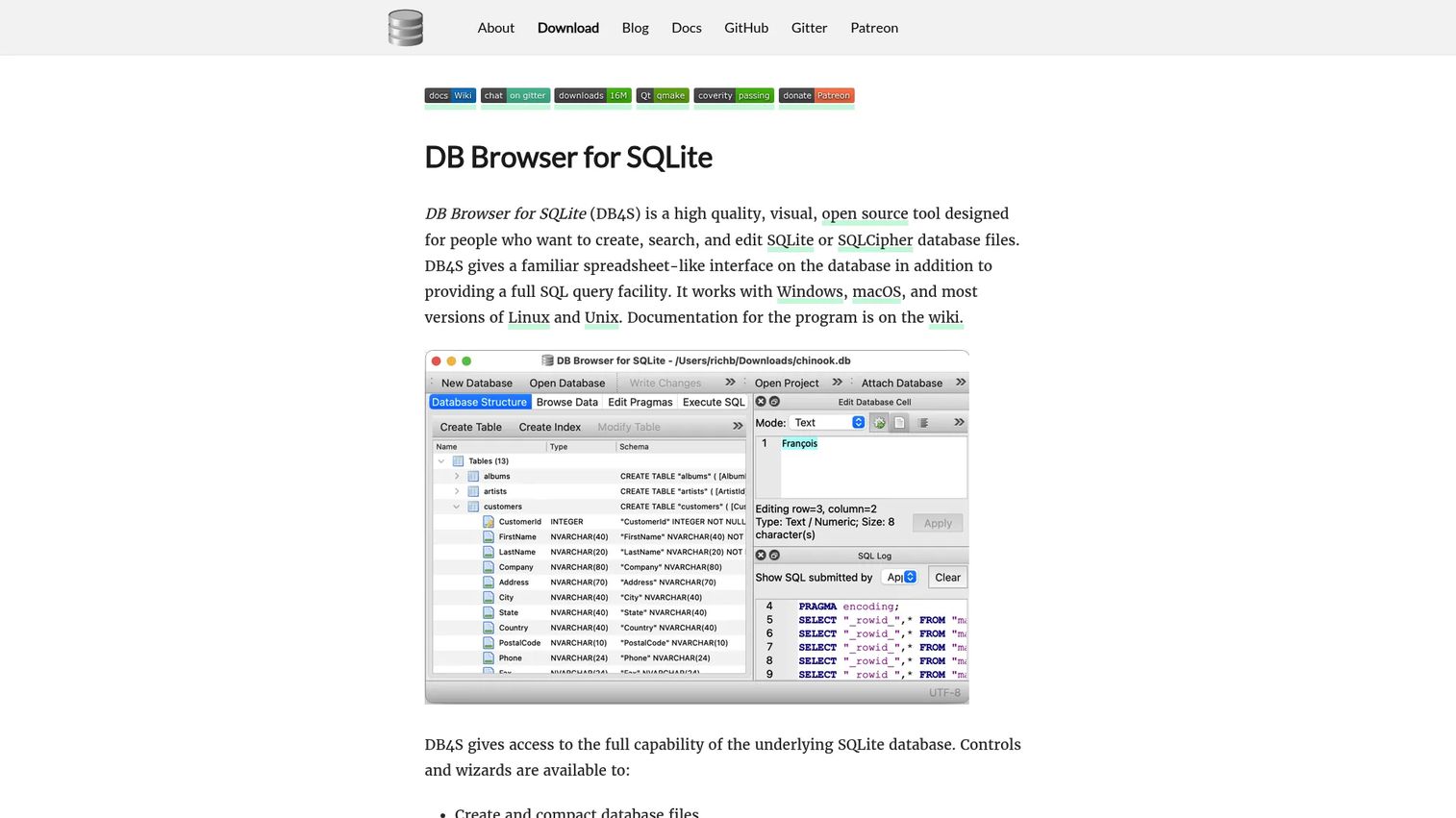Viewport: 1456px width, 818px height.
Task: Click the overflow chevron next to Modify Table
Action: click(738, 427)
